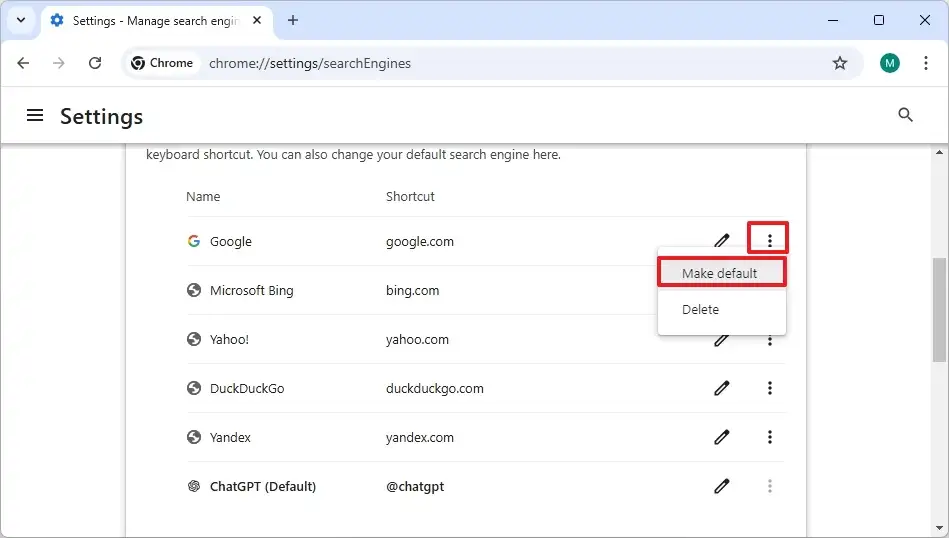Viewport: 949px width, 538px height.
Task: Click the forward navigation arrow
Action: [59, 63]
